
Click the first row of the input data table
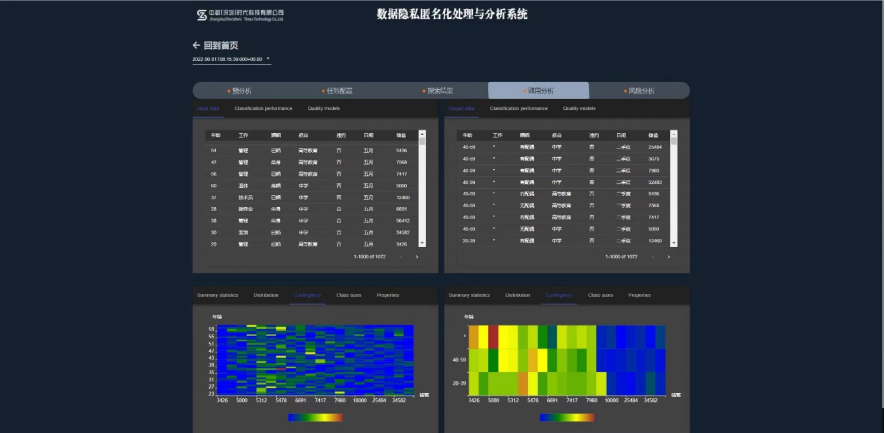pyautogui.click(x=310, y=149)
